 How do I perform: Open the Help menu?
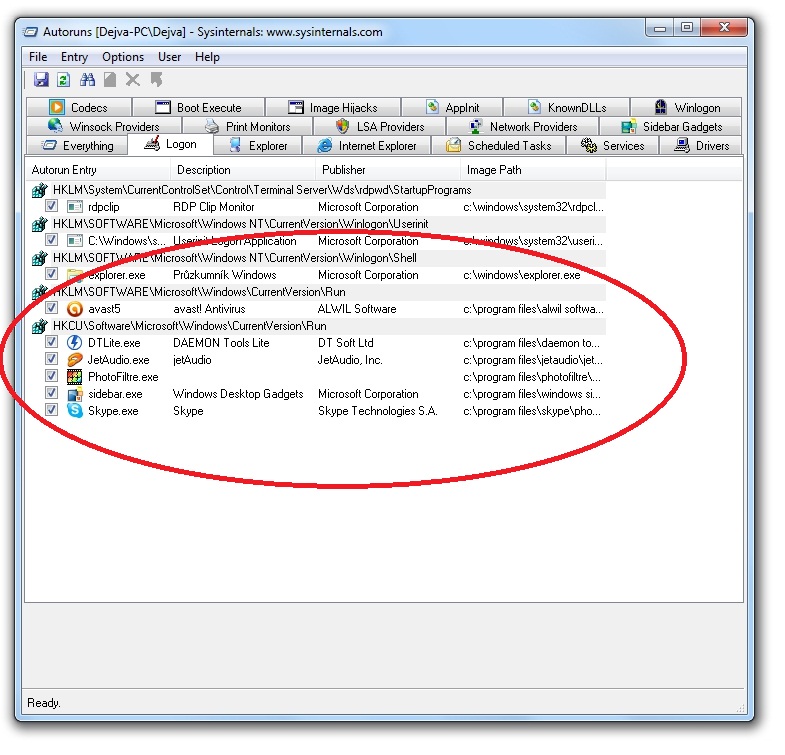click(207, 57)
